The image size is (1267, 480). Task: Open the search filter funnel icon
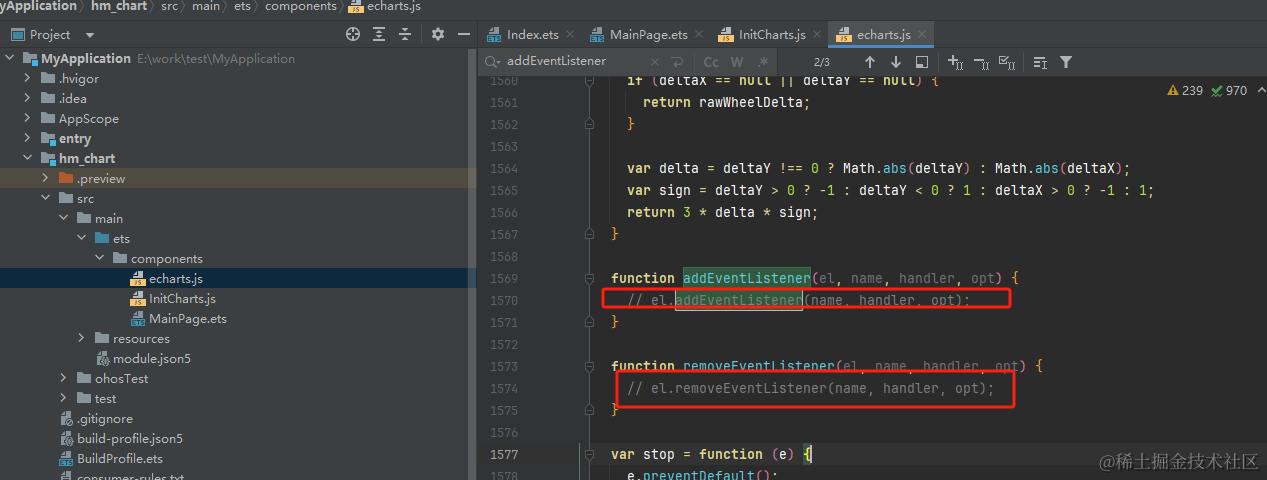pos(1066,62)
